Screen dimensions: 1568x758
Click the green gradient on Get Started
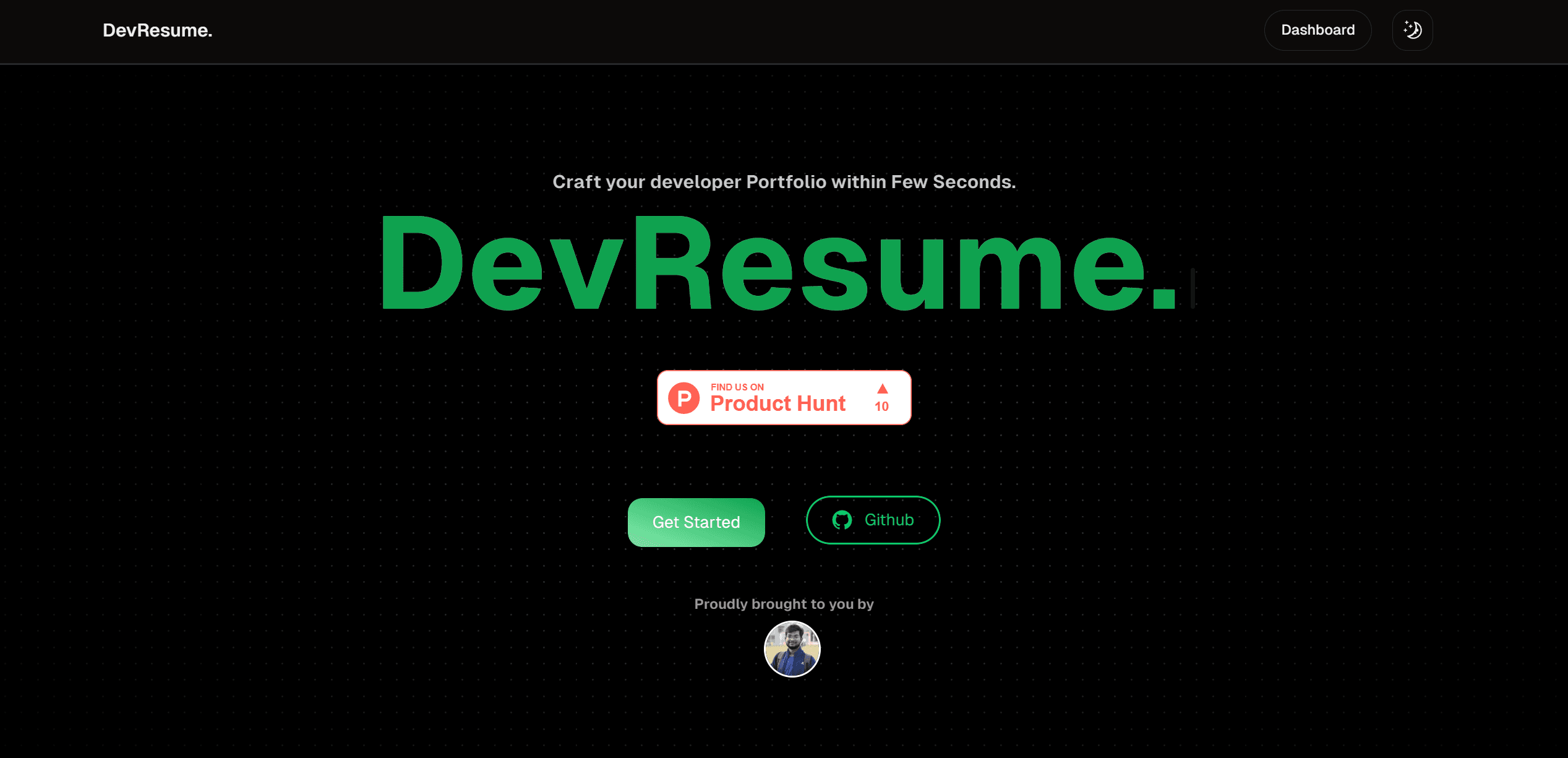point(696,522)
